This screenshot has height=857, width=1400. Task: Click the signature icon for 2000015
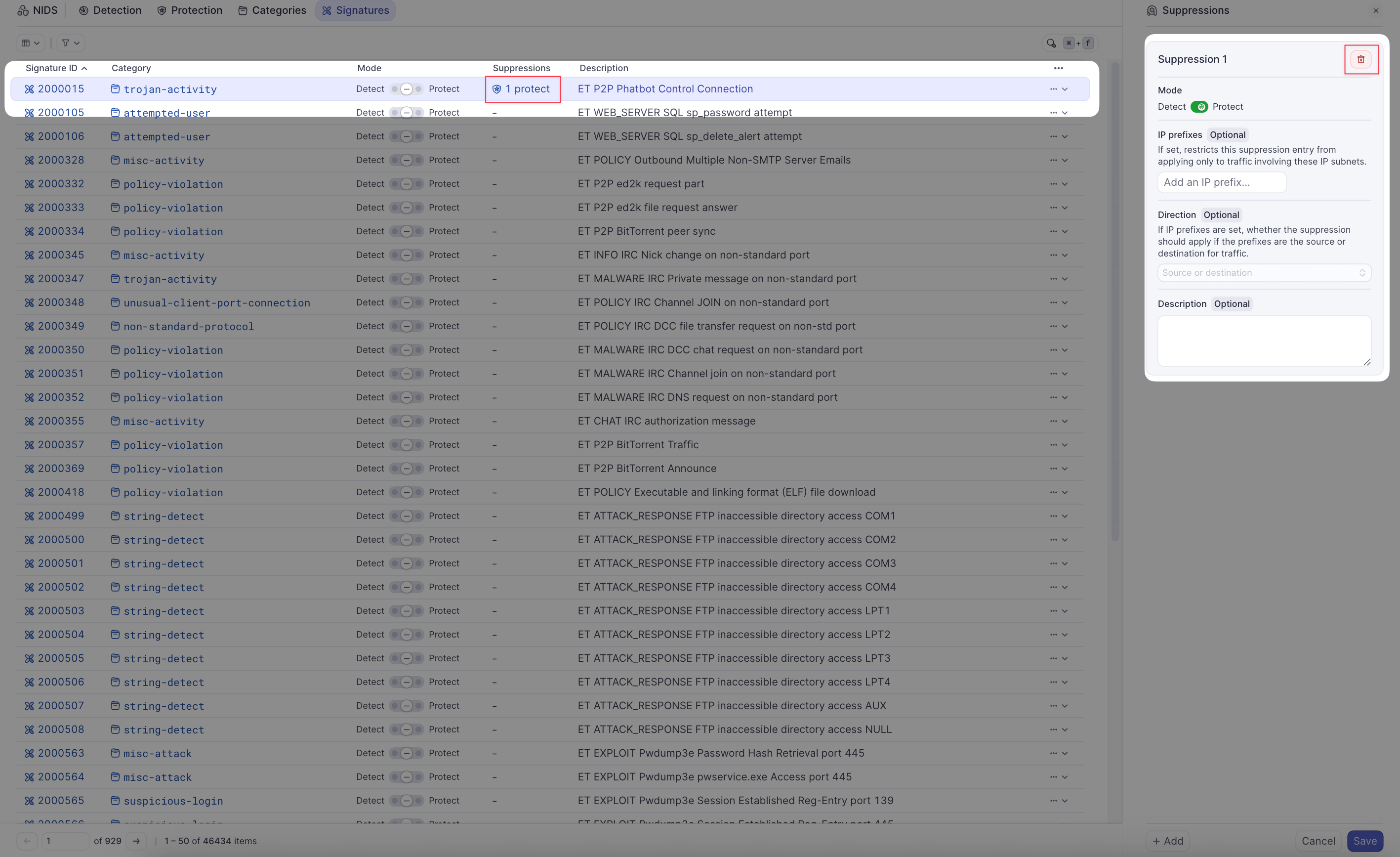point(30,89)
